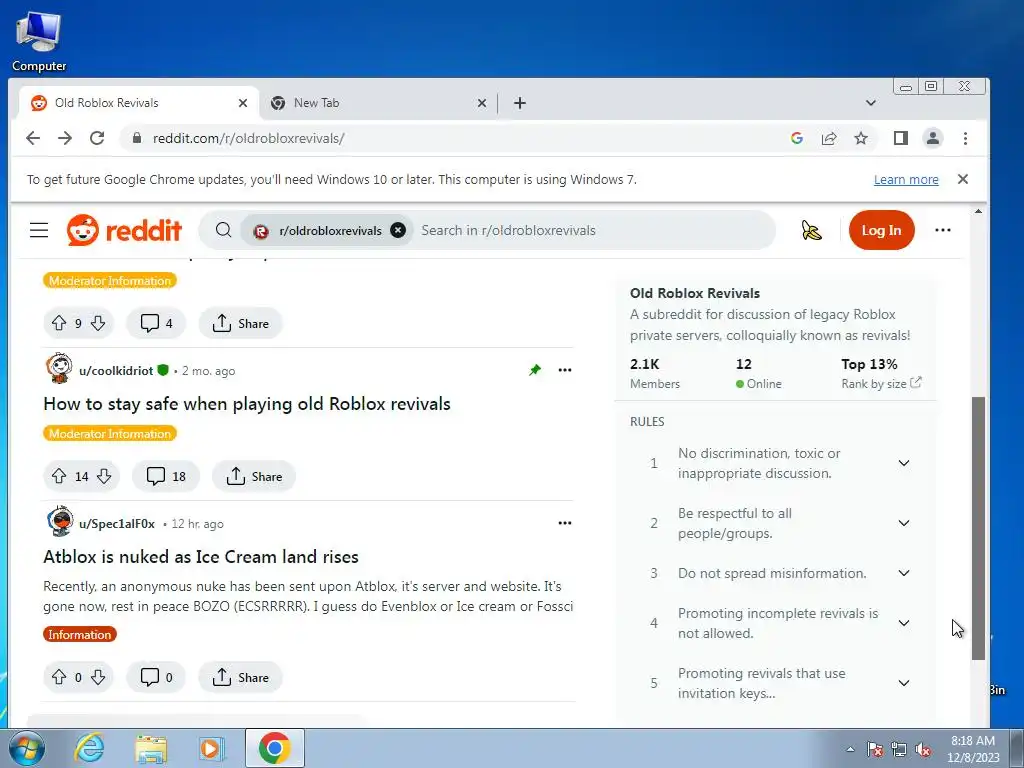Click the Google icon in address bar
Screen dimensions: 1024x768
tap(797, 138)
